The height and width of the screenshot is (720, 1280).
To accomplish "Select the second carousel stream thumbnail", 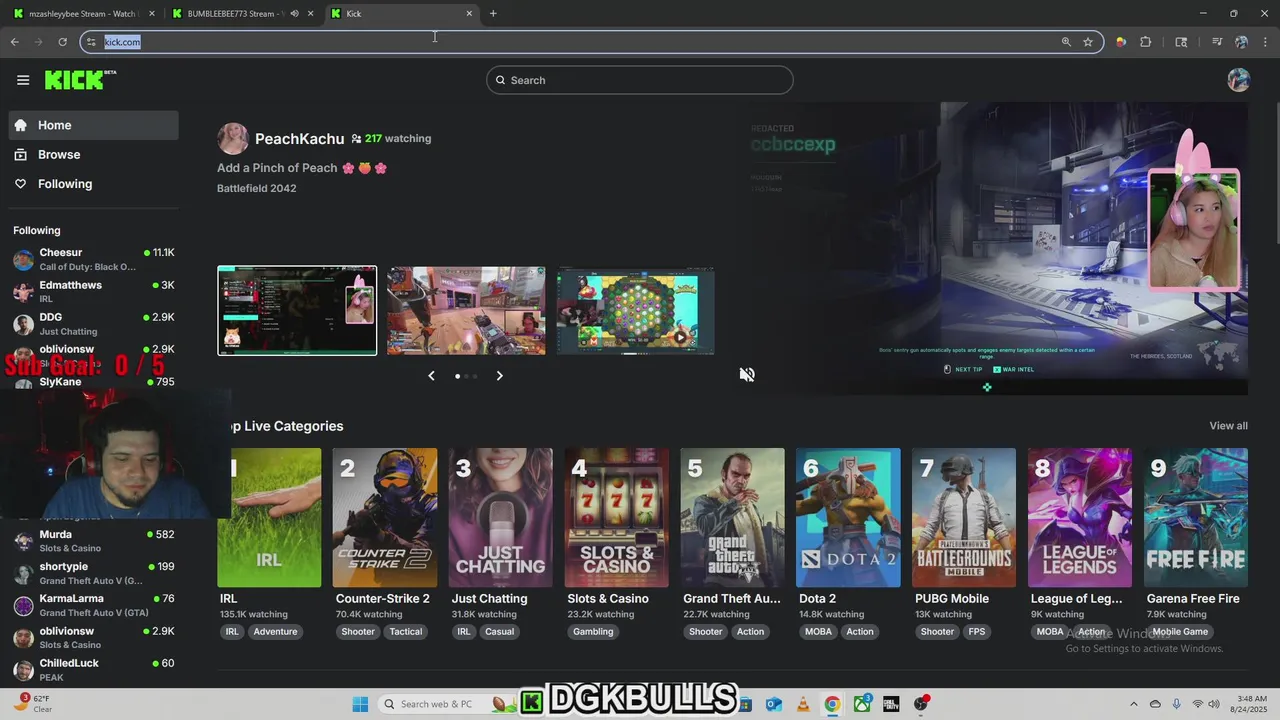I will point(466,310).
